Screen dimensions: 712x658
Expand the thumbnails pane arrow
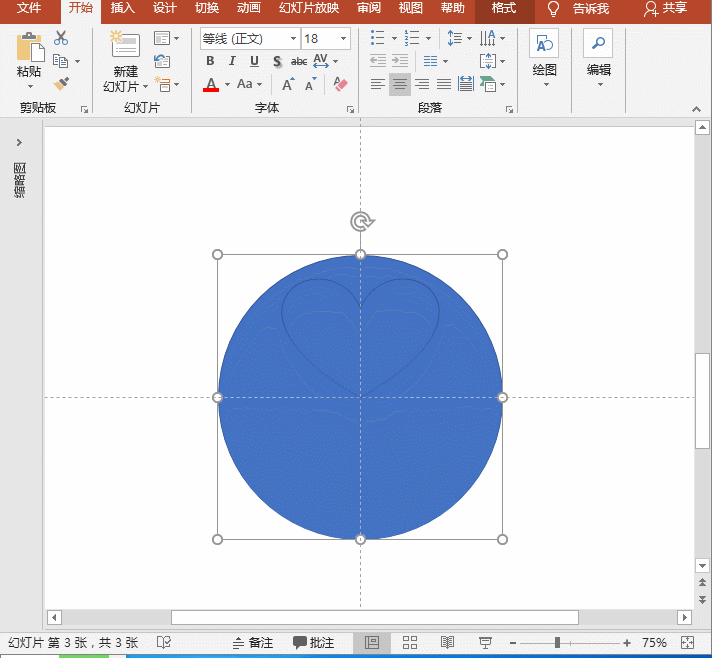coord(19,142)
